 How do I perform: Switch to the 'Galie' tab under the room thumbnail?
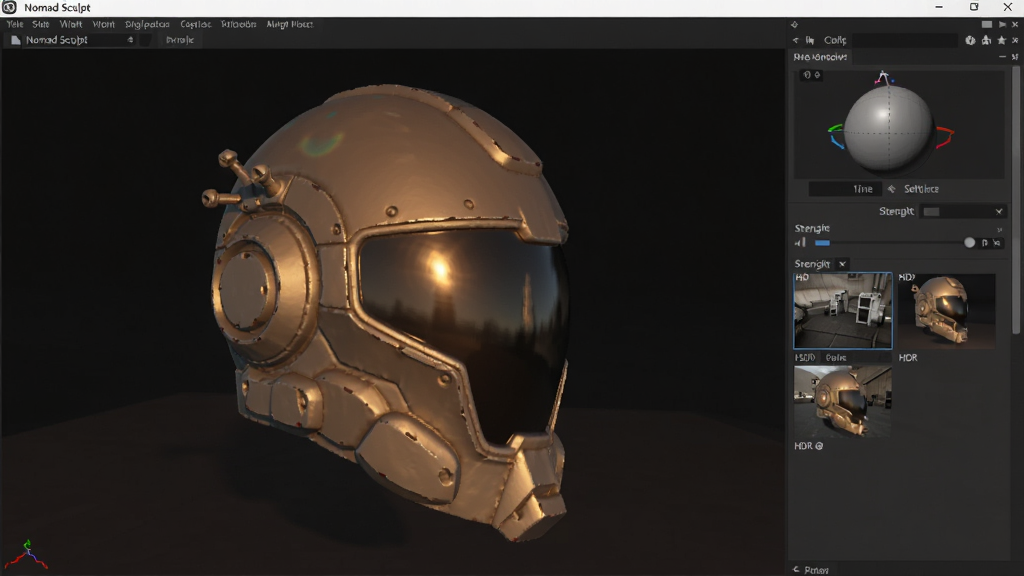836,358
